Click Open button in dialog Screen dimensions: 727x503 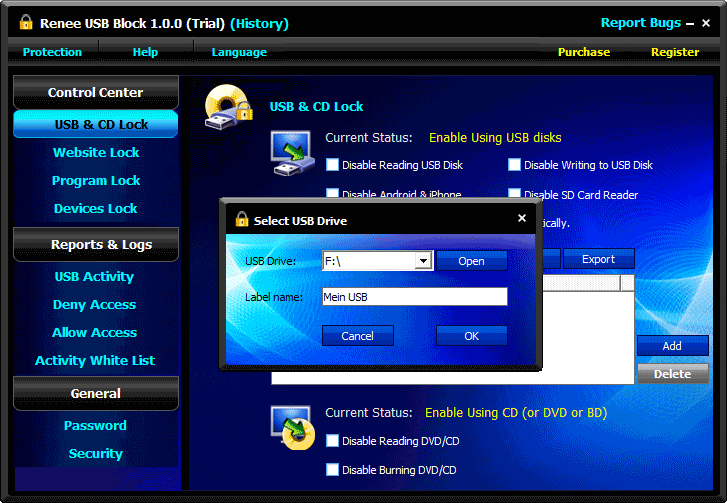tap(472, 261)
